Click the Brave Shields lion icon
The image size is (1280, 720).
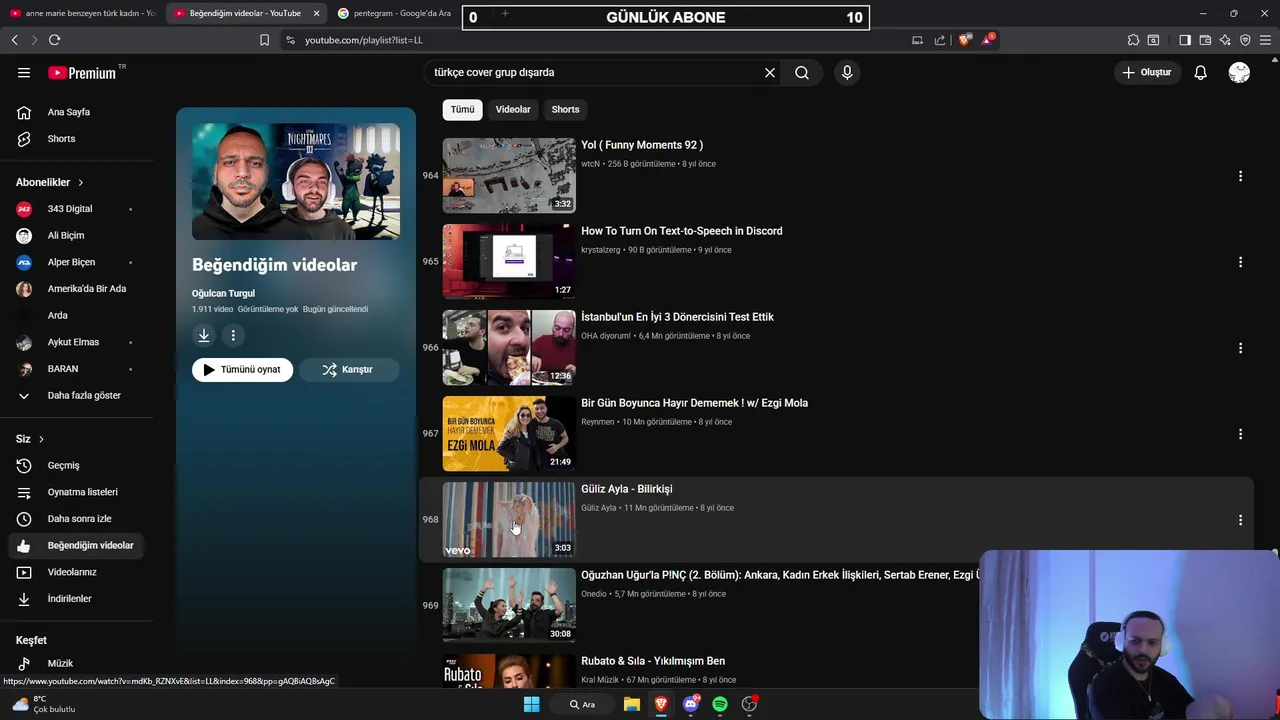click(x=965, y=40)
